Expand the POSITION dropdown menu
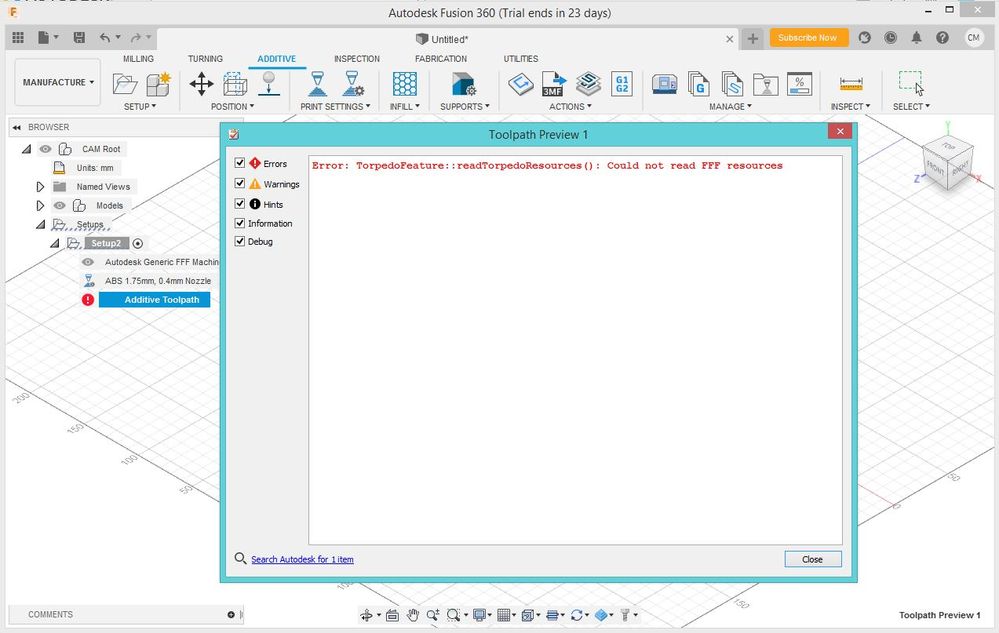The width and height of the screenshot is (999, 633). click(x=232, y=106)
